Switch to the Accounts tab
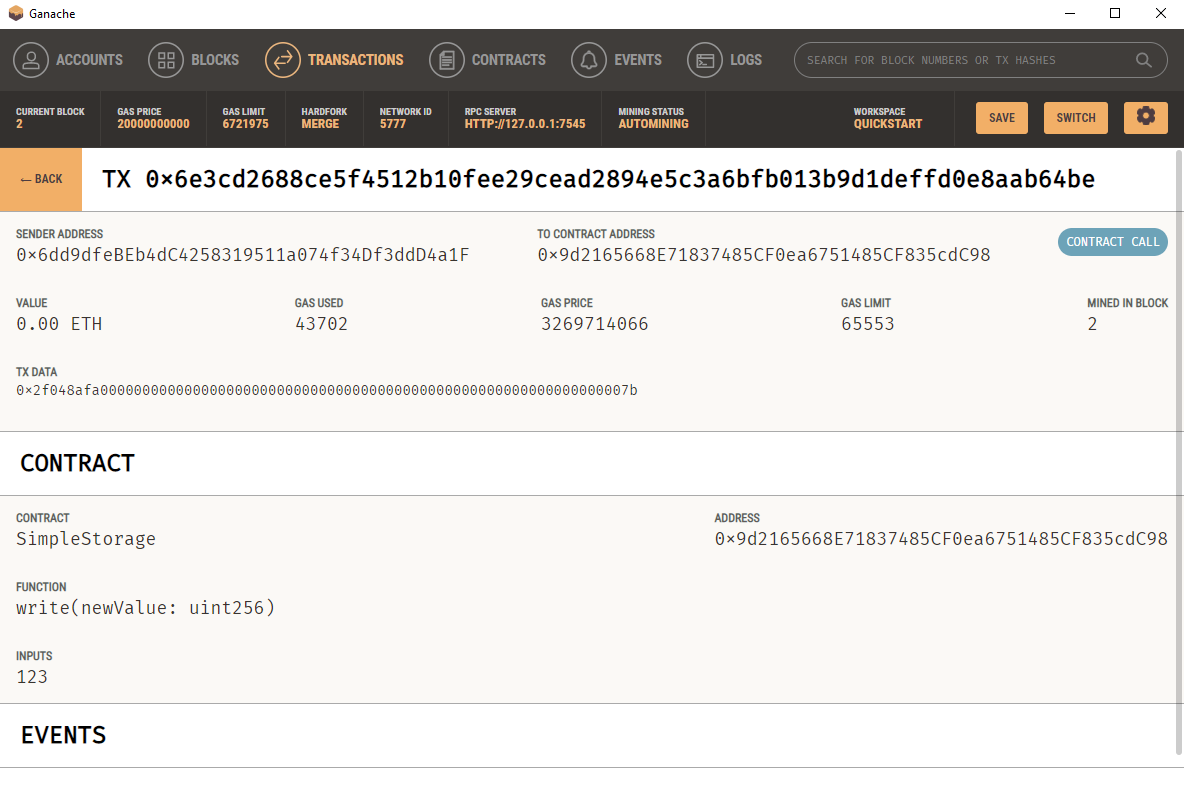Image resolution: width=1184 pixels, height=786 pixels. coord(88,60)
